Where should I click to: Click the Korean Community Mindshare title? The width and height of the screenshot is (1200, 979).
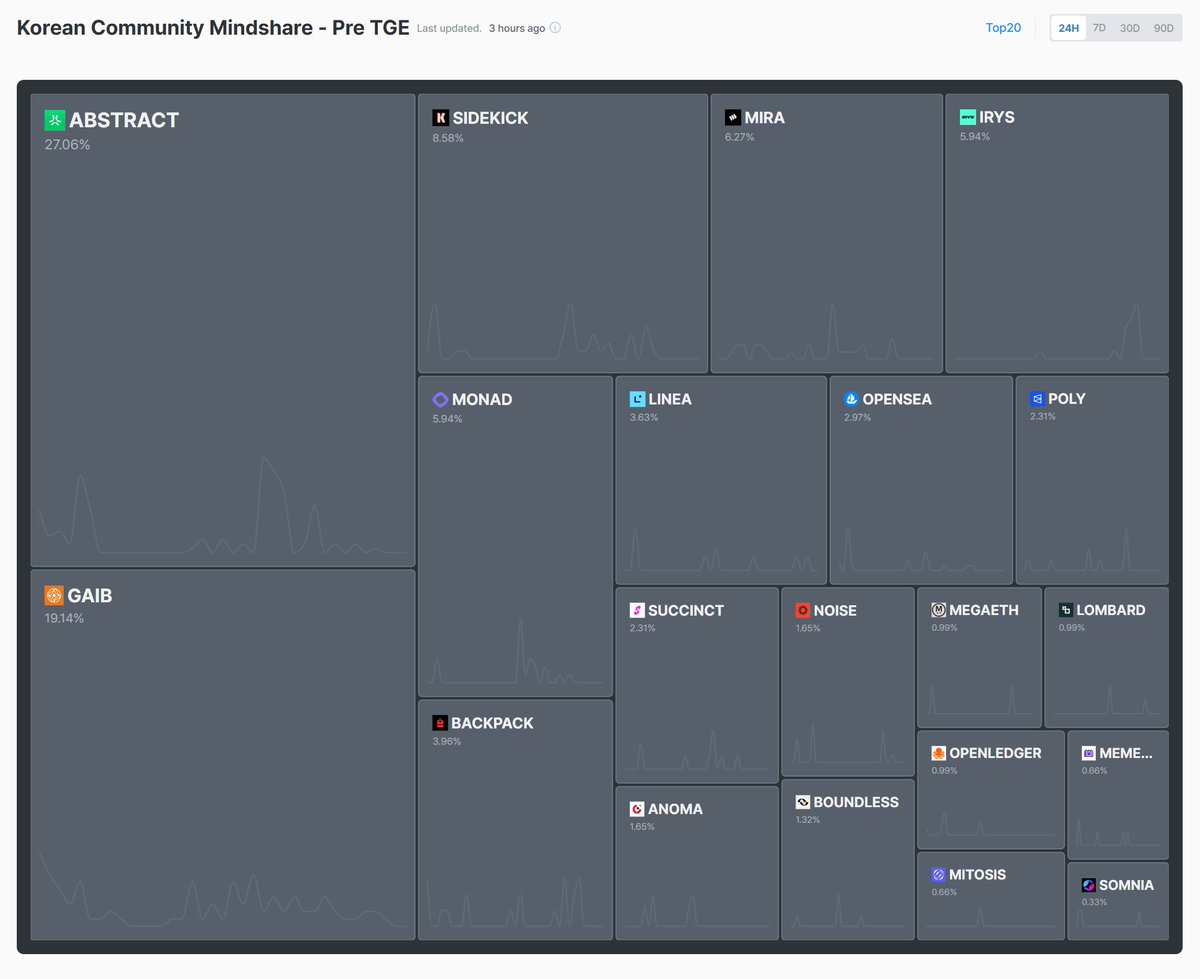tap(213, 28)
